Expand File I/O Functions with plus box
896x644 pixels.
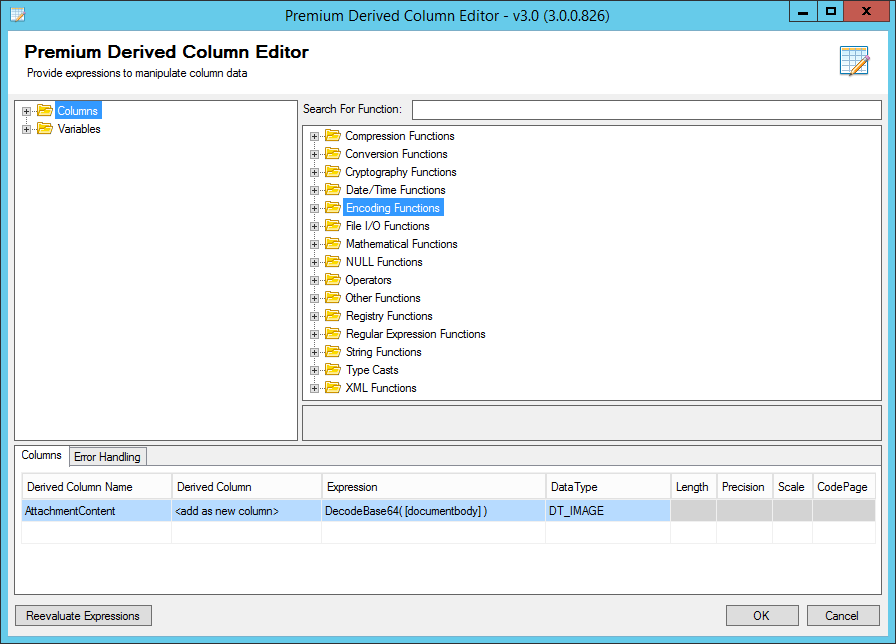click(314, 226)
